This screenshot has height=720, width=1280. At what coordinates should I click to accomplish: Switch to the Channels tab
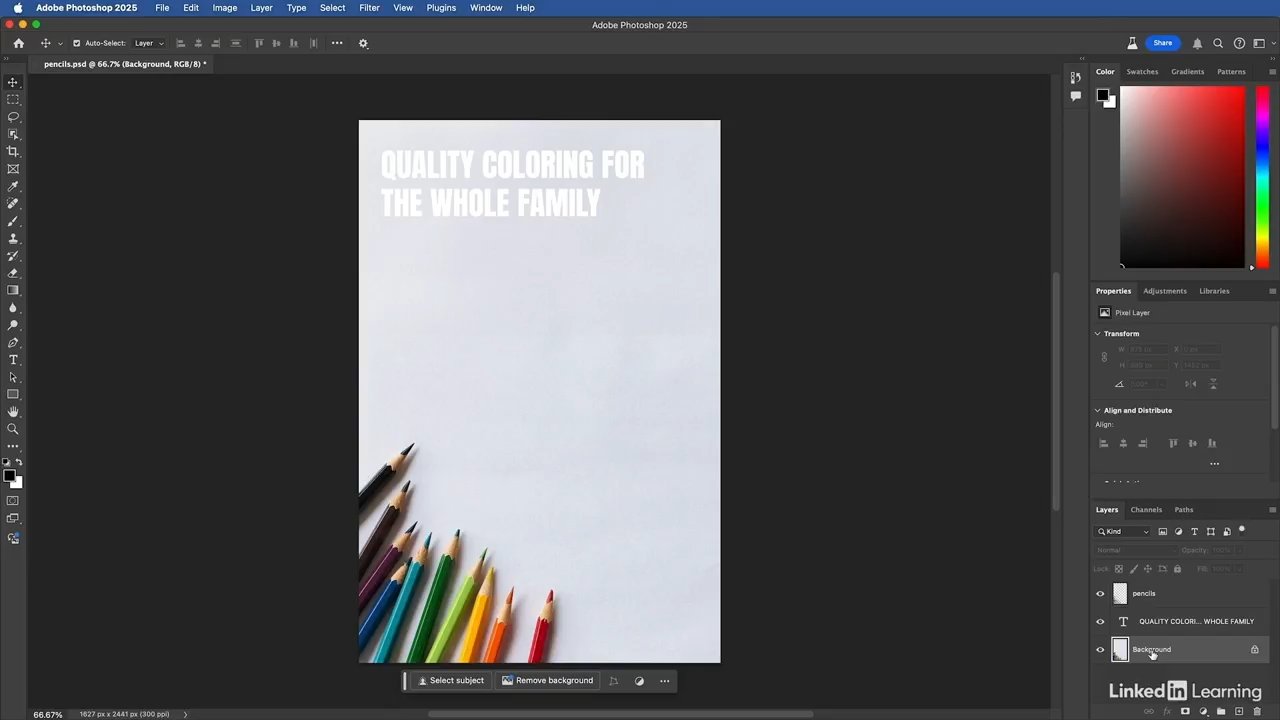click(1146, 510)
